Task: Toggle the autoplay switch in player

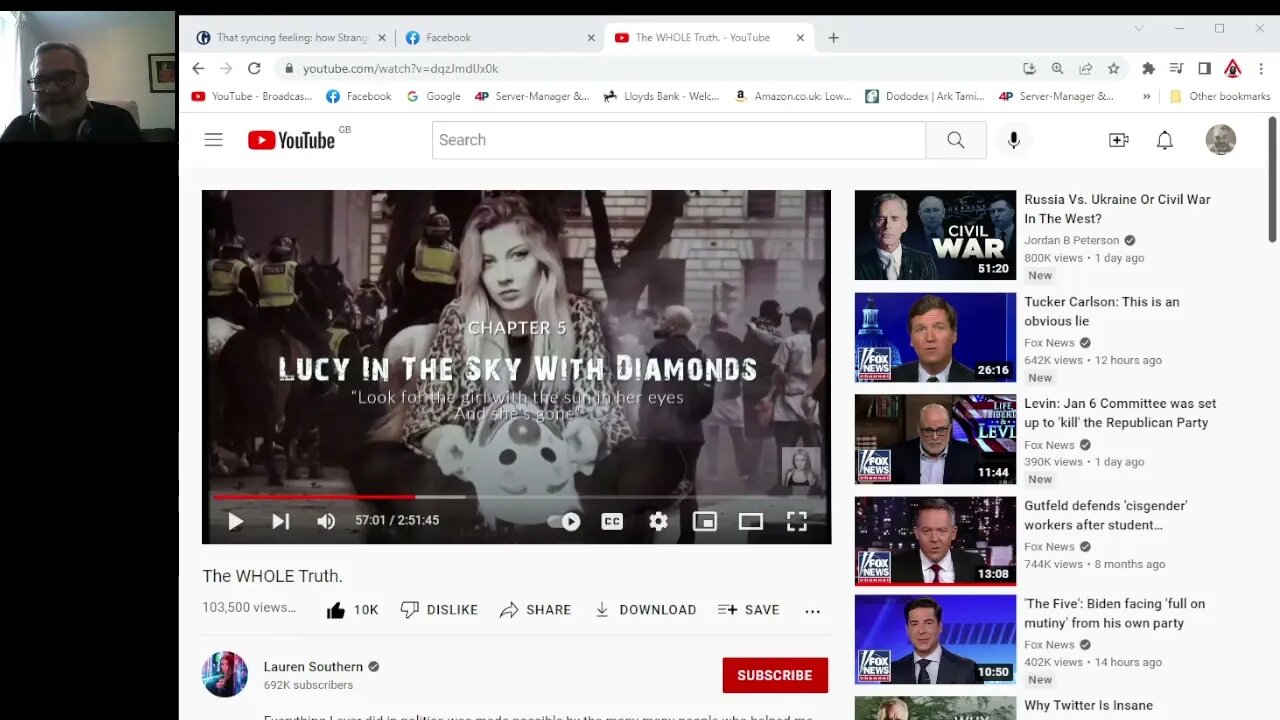Action: 564,521
